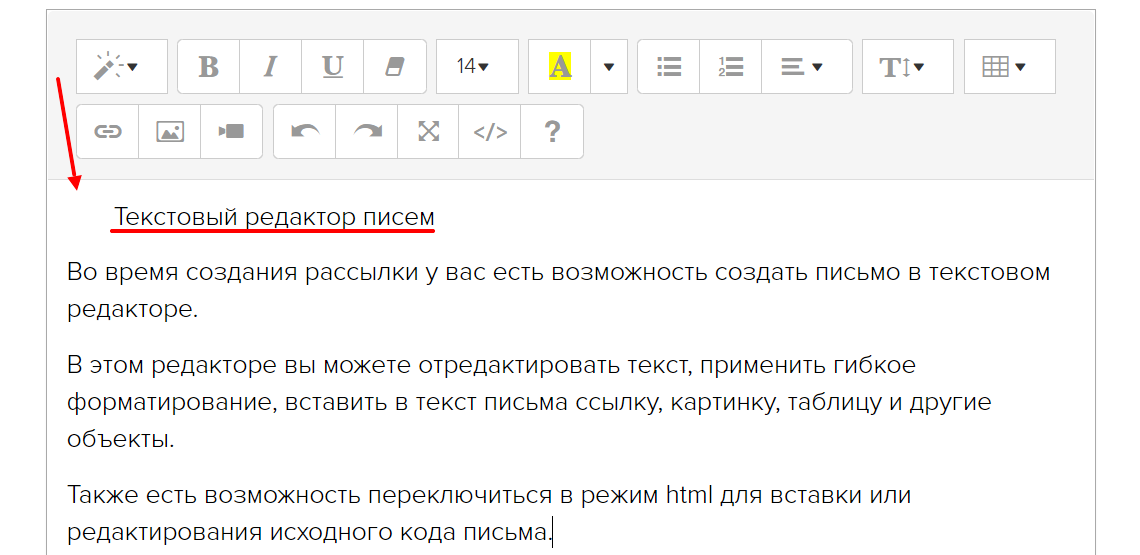Undo the last edit
The image size is (1140, 555).
click(x=305, y=132)
